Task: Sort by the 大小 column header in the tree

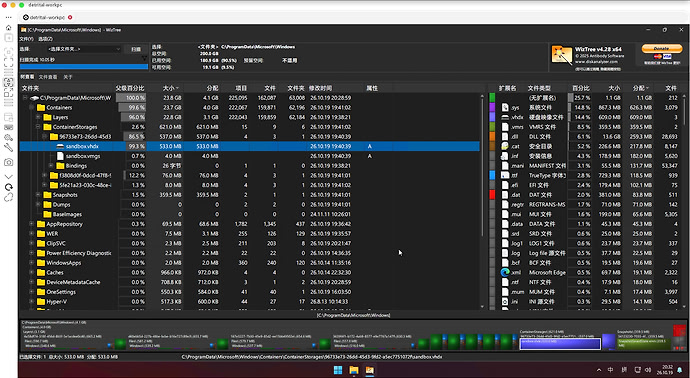Action: pyautogui.click(x=169, y=88)
